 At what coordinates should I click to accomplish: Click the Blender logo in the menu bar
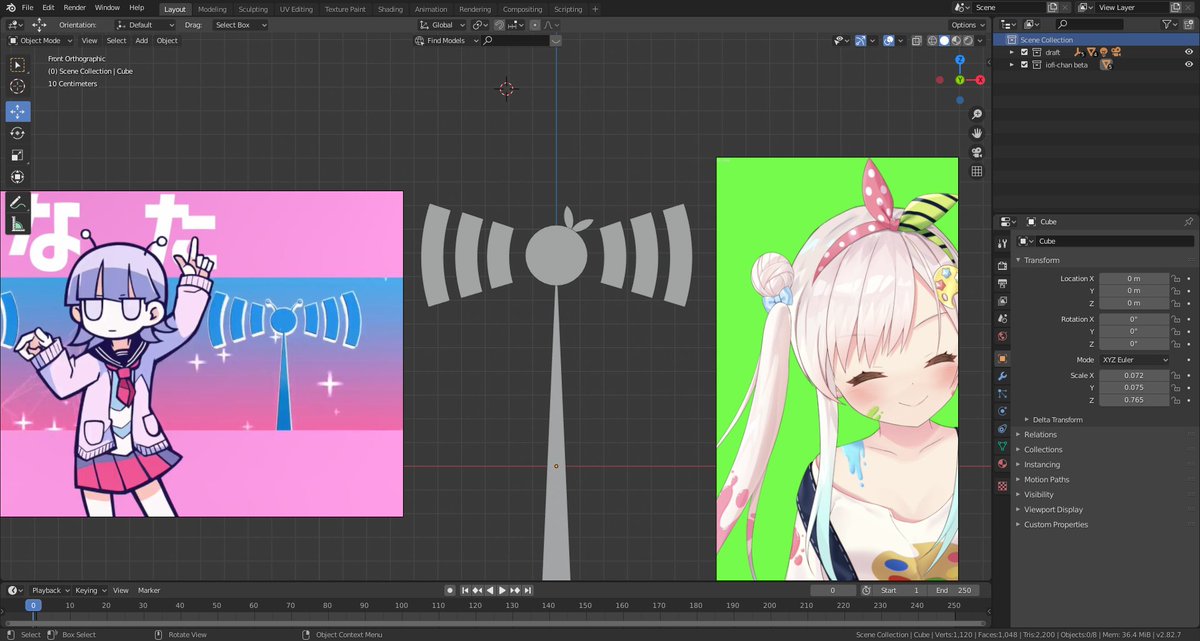10,7
